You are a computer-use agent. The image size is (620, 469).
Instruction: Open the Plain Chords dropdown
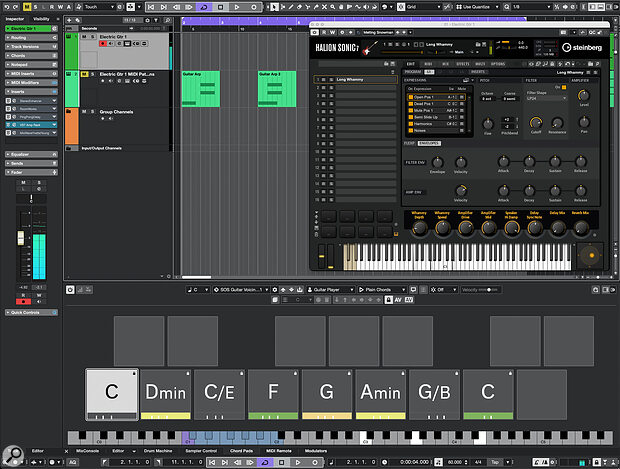[382, 289]
